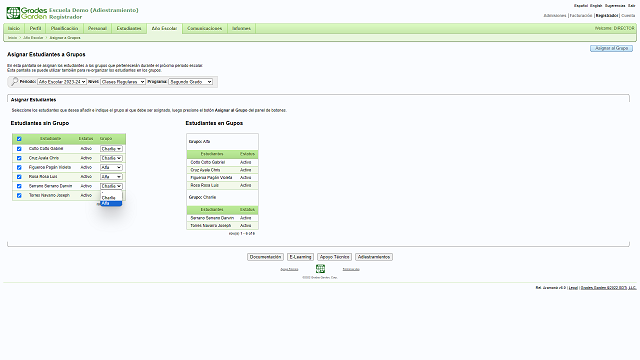The height and width of the screenshot is (360, 640).
Task: Click the Grades Garden logo
Action: coord(27,13)
